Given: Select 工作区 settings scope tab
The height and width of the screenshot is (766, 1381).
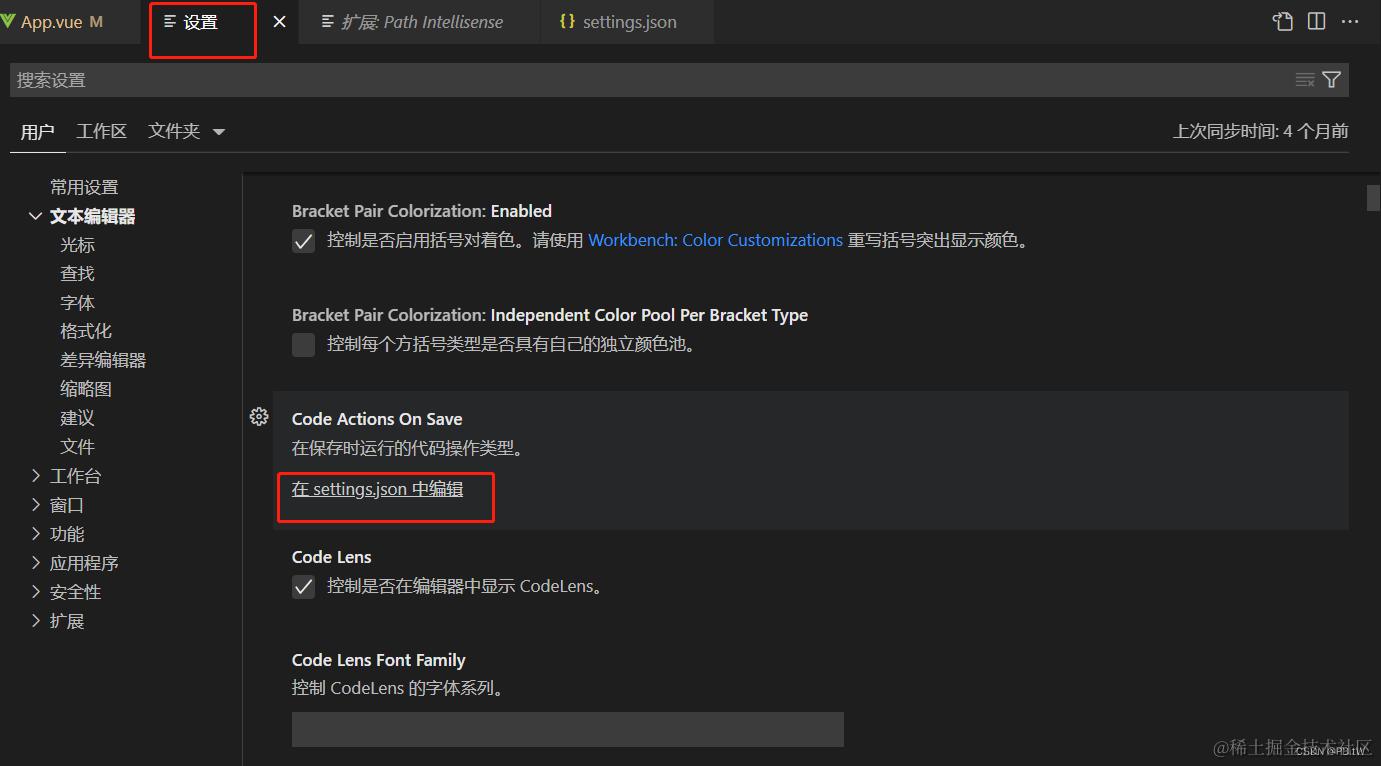Looking at the screenshot, I should coord(102,131).
